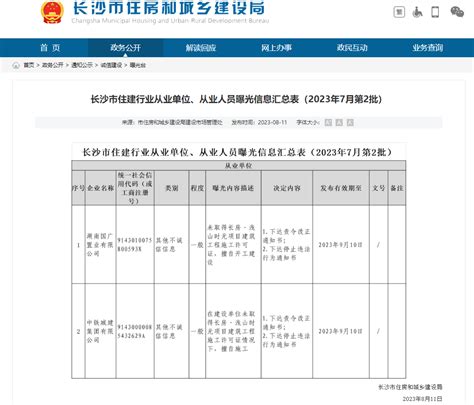Select the medium font size button

point(339,122)
